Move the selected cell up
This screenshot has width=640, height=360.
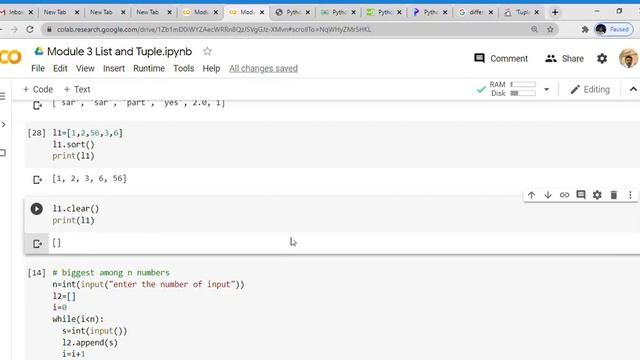click(x=531, y=195)
